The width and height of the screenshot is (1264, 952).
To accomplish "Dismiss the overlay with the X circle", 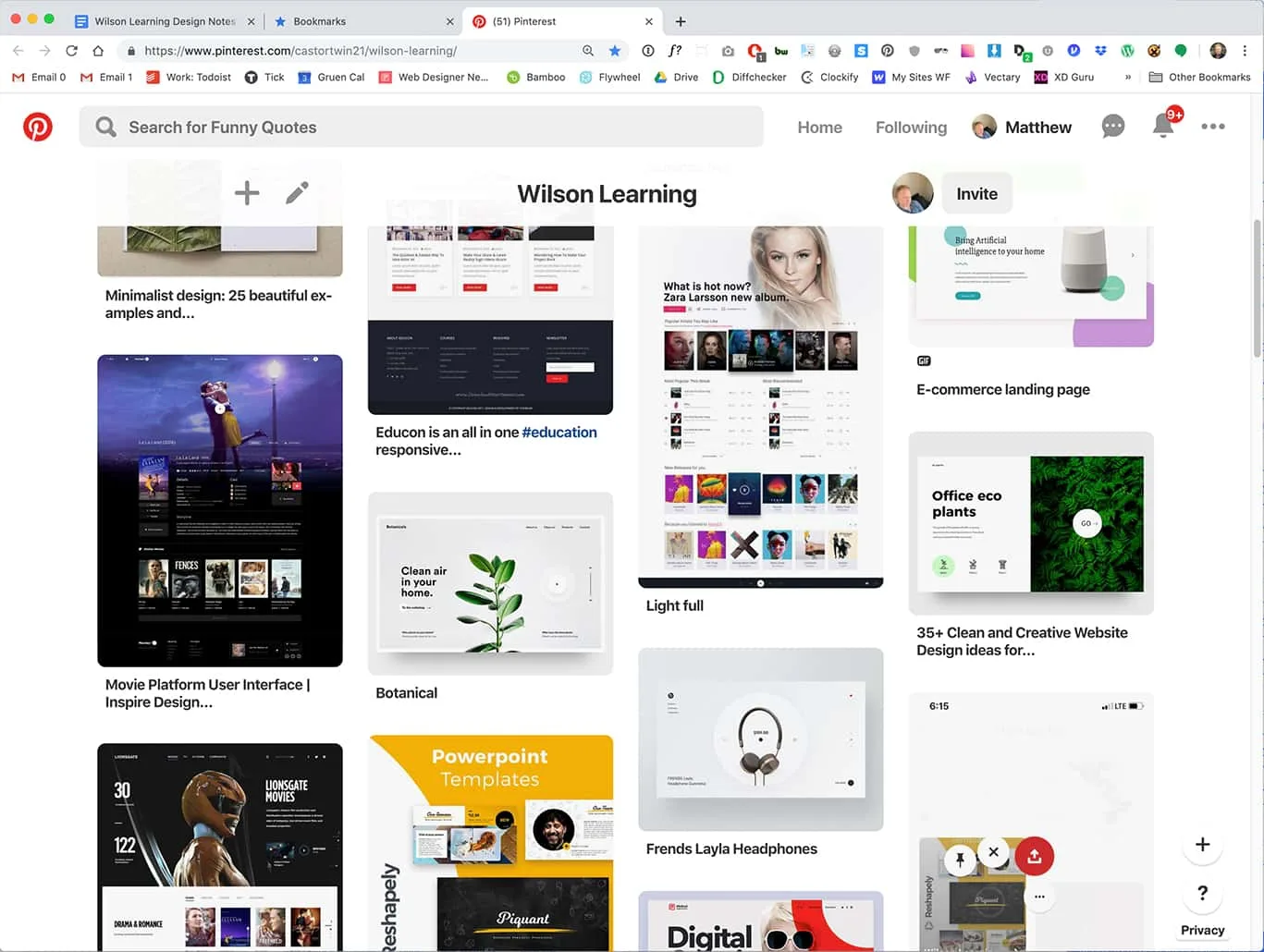I will [x=993, y=852].
